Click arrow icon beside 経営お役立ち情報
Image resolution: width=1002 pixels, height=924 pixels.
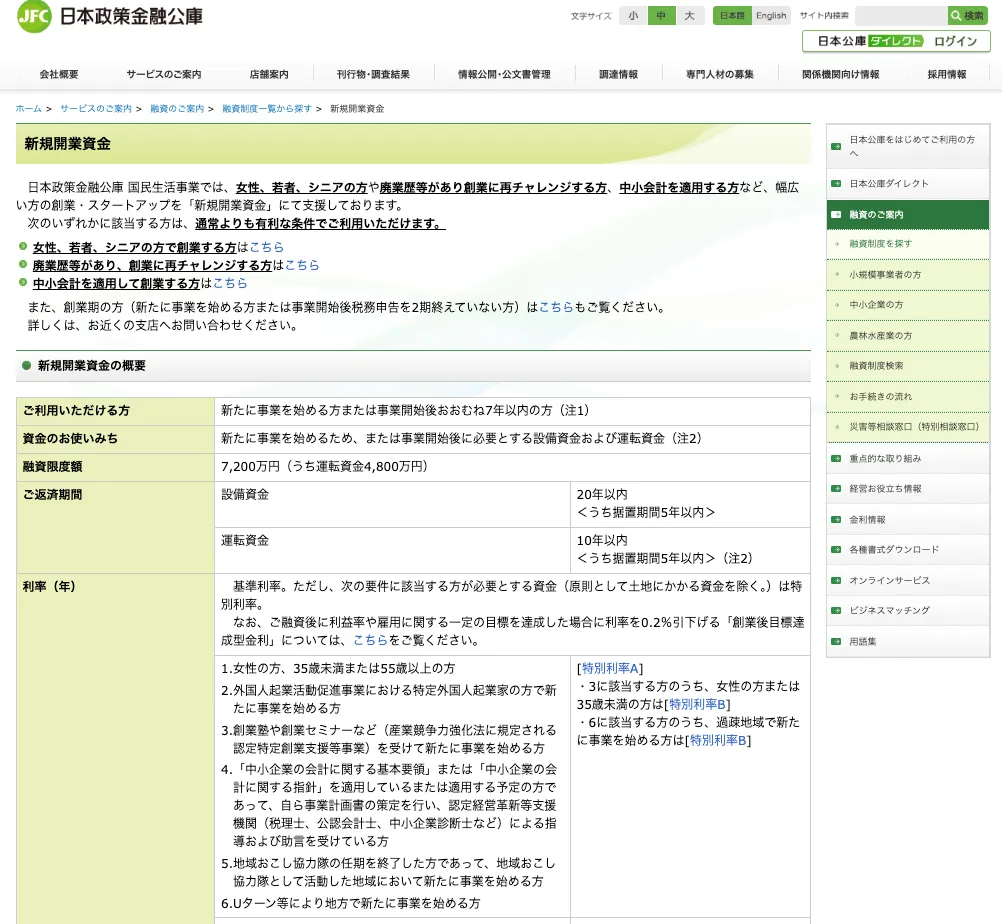836,489
